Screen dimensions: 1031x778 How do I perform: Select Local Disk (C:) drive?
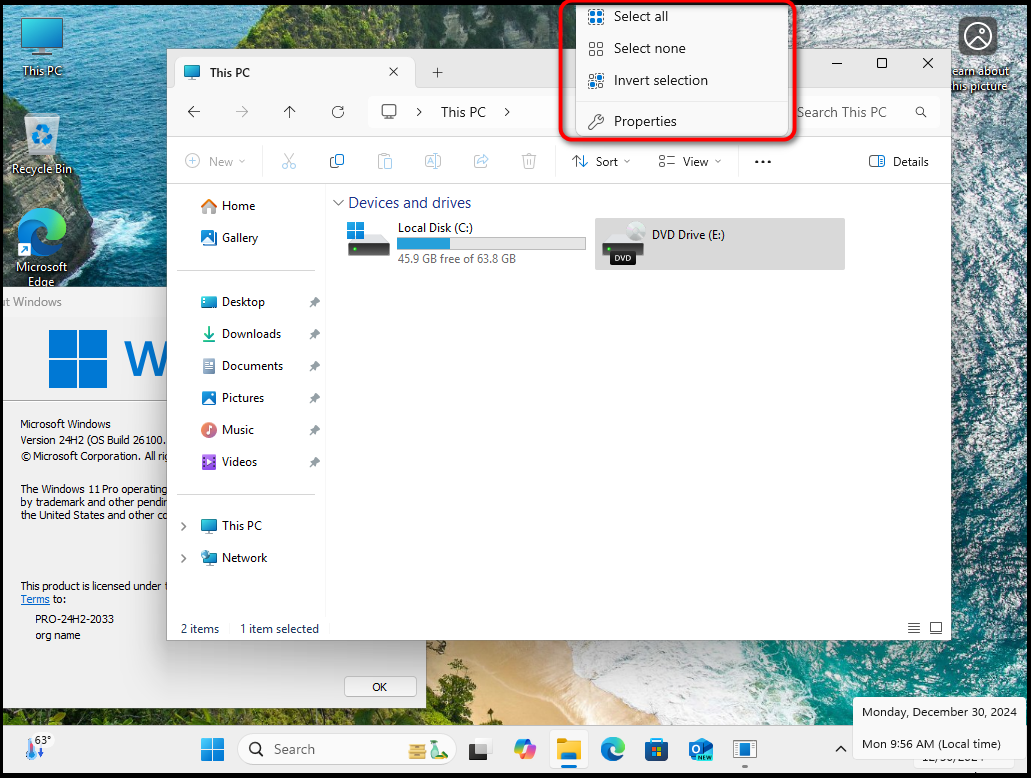point(464,243)
